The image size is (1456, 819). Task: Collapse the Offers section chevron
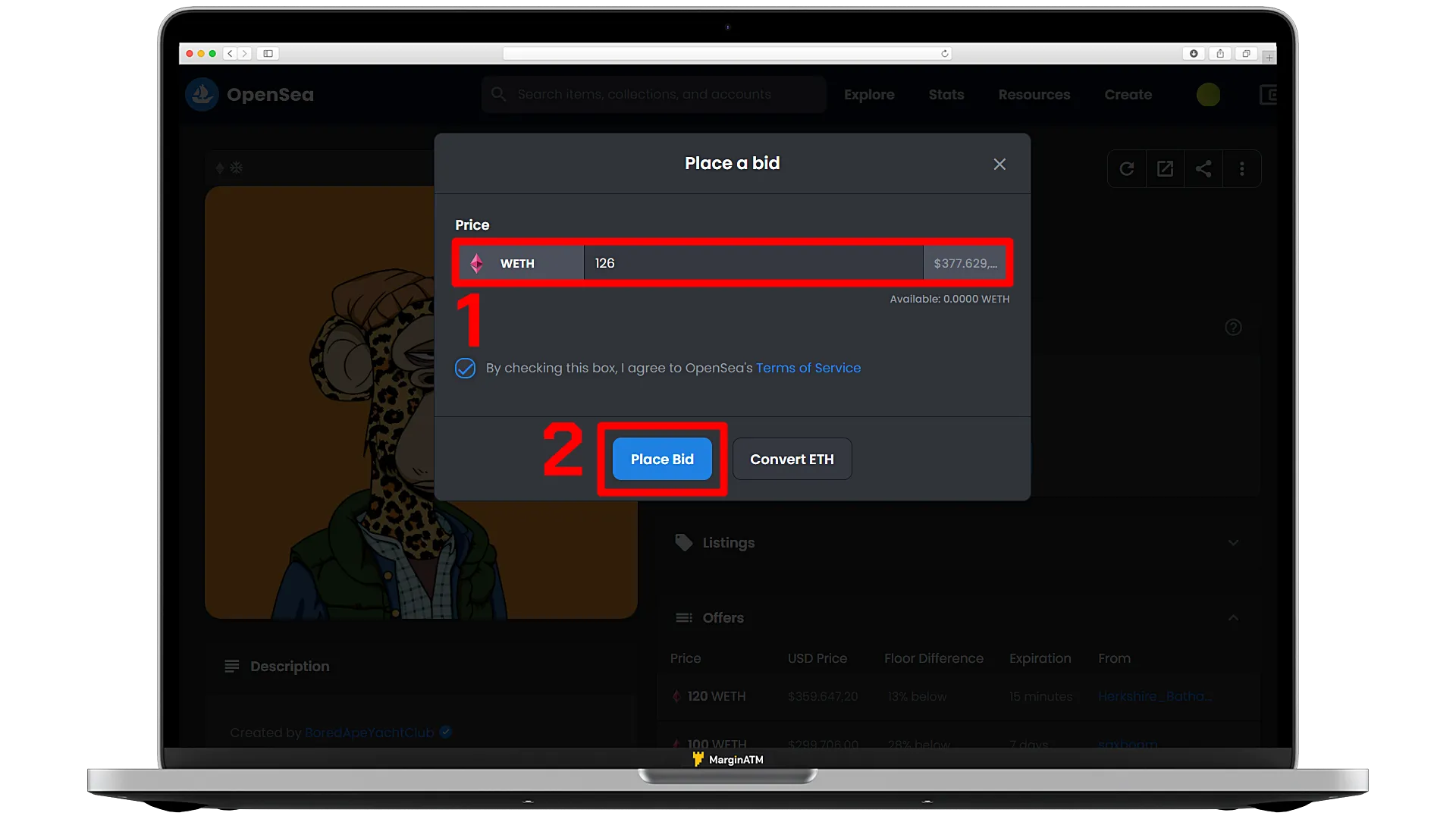pos(1233,618)
